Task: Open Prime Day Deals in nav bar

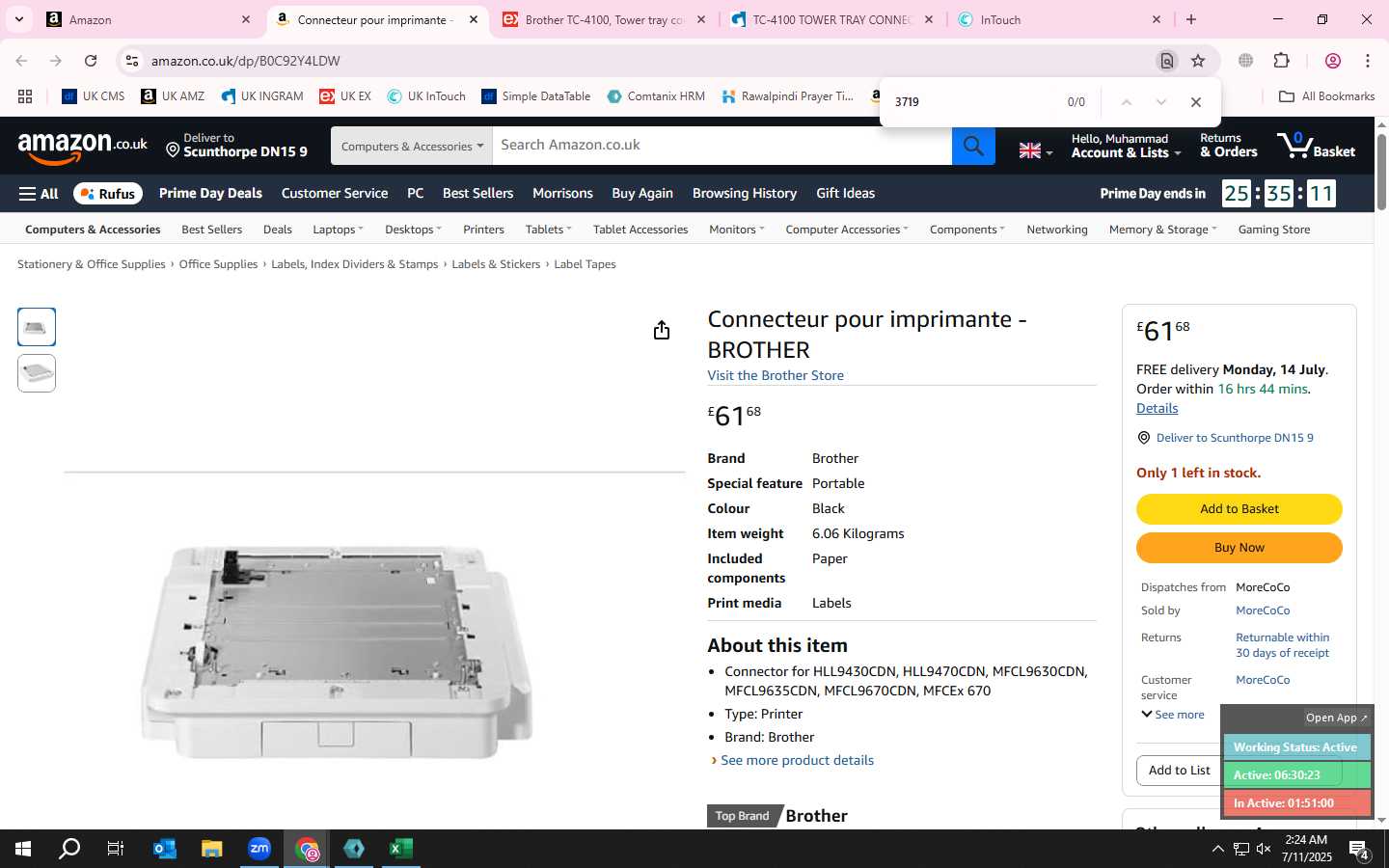Action: pyautogui.click(x=210, y=194)
